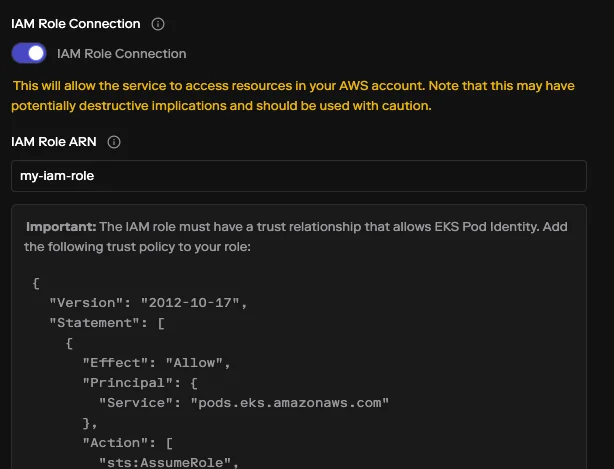Viewport: 614px width, 469px height.
Task: Click the "IAM Role Connection" heading text
Action: (x=76, y=24)
